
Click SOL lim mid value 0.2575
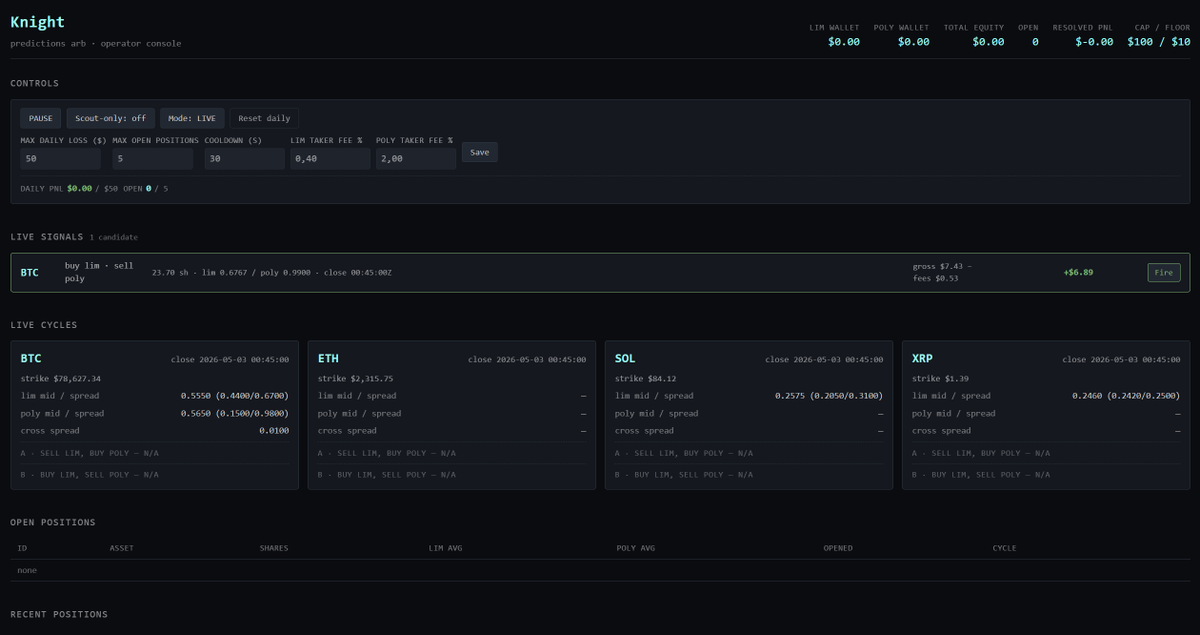(x=828, y=396)
